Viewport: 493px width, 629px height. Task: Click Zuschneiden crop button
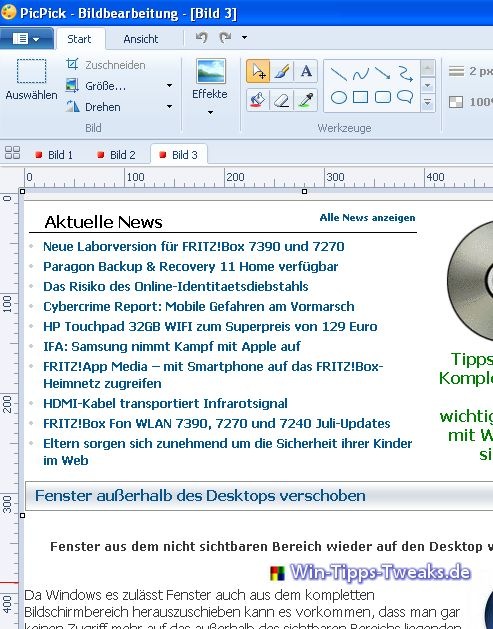pos(105,65)
